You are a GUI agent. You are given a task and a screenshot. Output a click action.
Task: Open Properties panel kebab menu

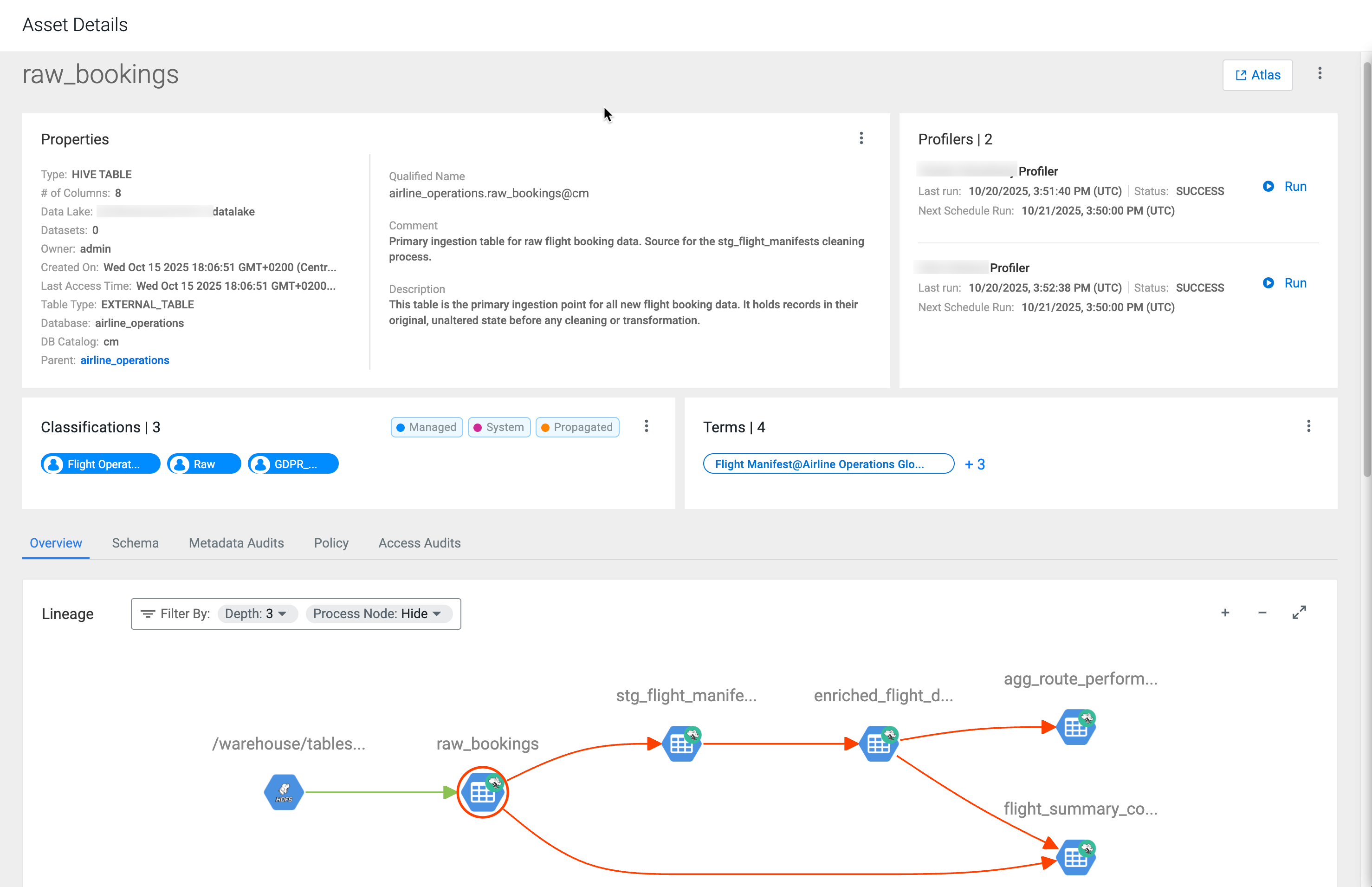861,138
